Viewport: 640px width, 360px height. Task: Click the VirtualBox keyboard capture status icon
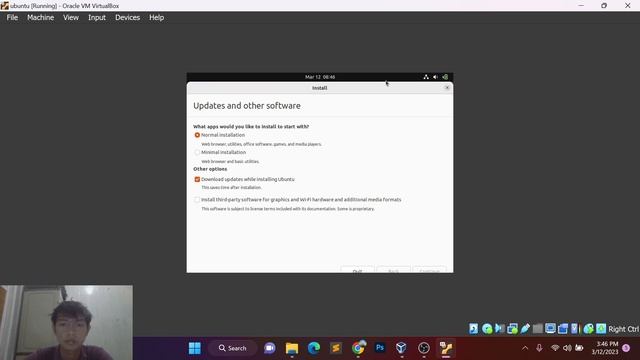[x=601, y=329]
